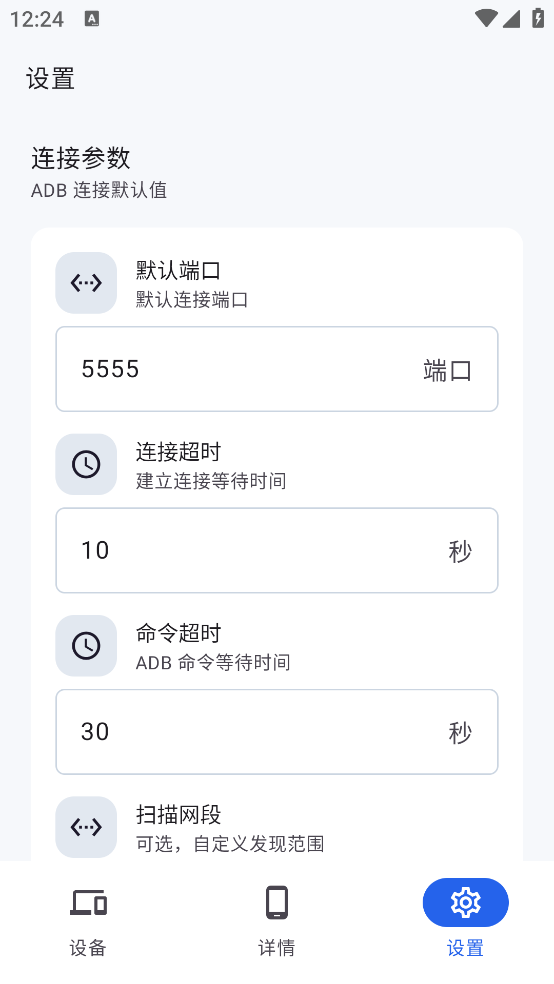The height and width of the screenshot is (984, 554).
Task: Tap the 命令超时 clock icon
Action: [86, 646]
